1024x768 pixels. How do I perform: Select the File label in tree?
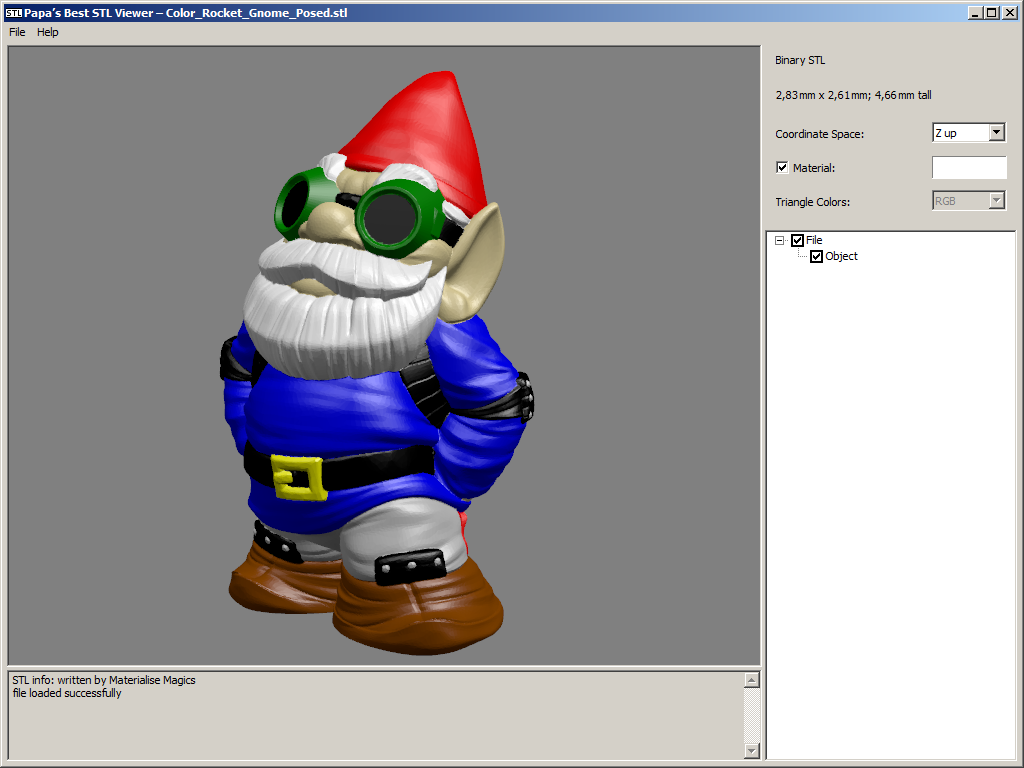(814, 240)
